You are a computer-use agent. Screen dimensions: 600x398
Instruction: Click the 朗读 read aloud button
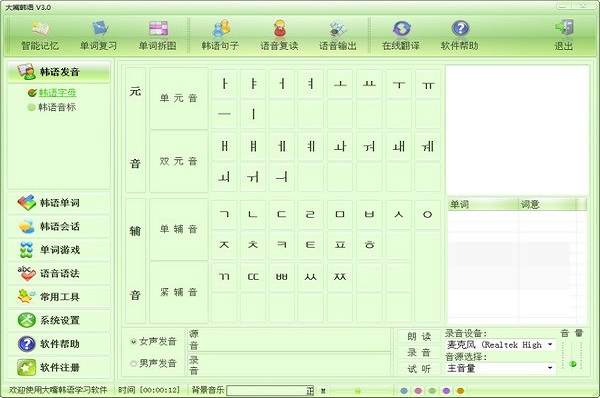(419, 337)
